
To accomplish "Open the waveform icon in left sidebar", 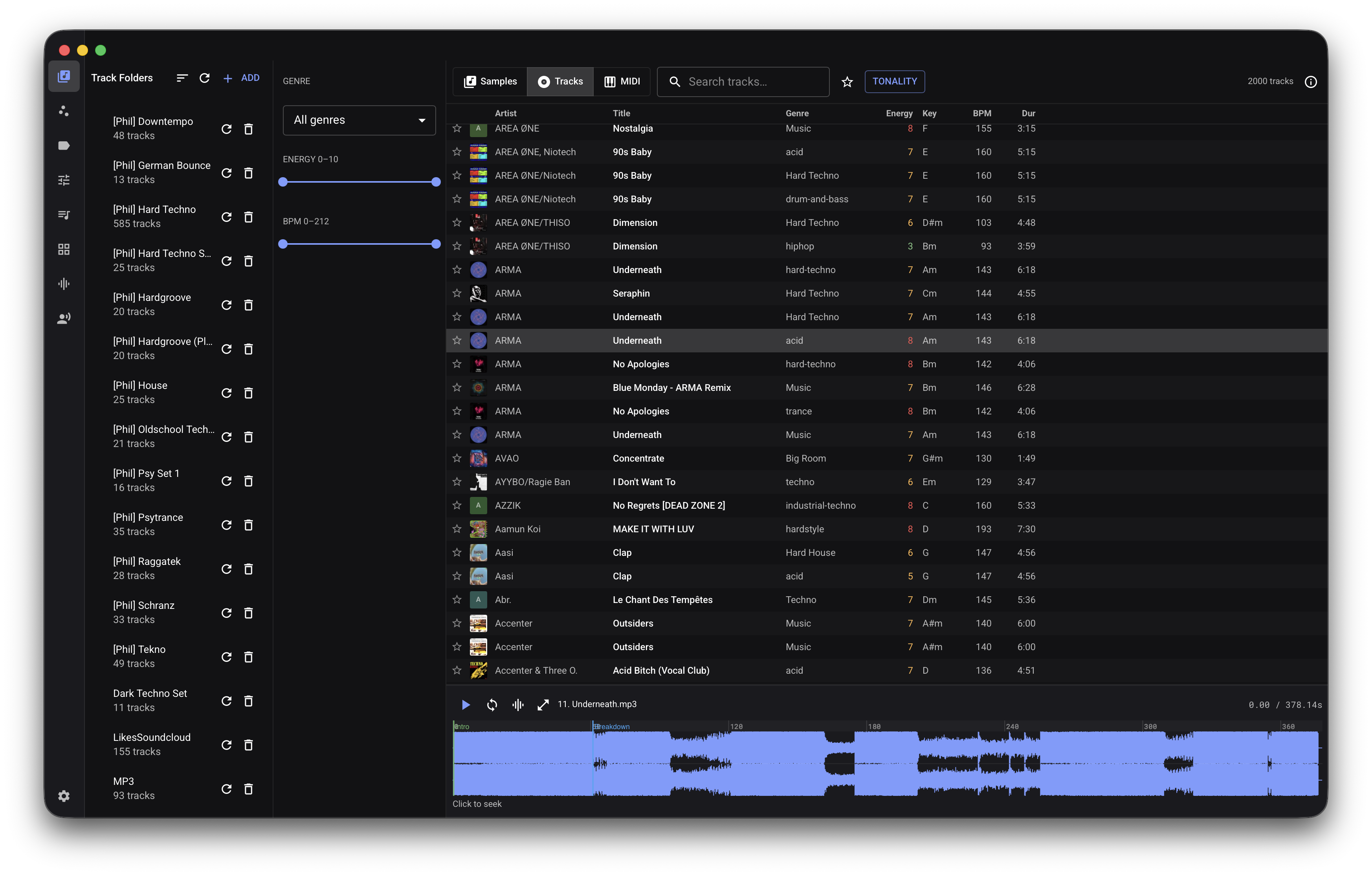I will pyautogui.click(x=64, y=284).
